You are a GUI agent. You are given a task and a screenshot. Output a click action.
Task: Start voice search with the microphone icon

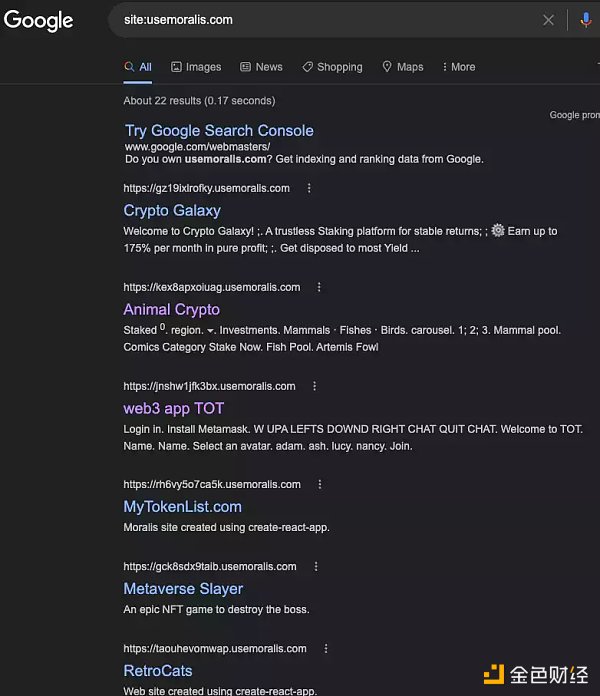(x=586, y=20)
